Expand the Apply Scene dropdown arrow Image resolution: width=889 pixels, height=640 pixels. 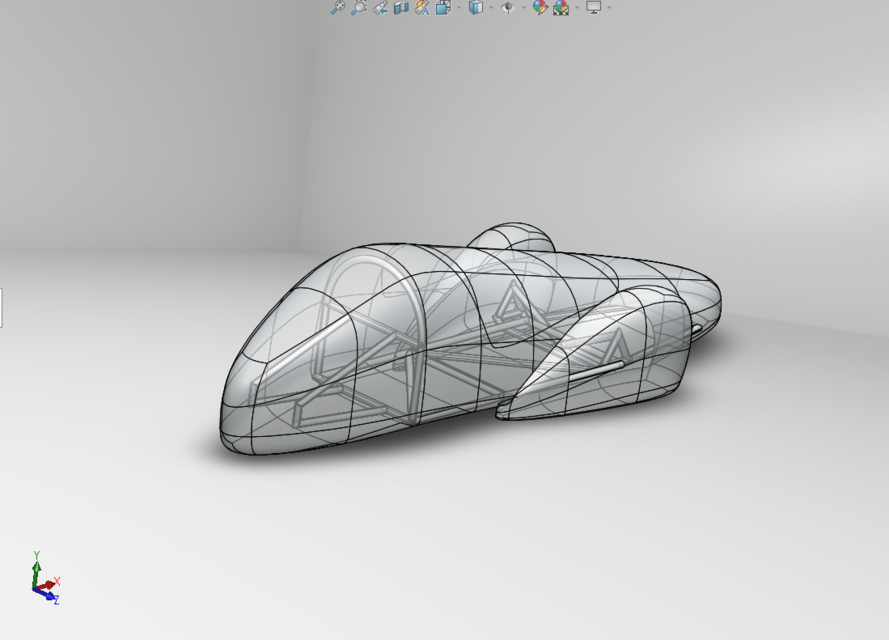point(577,7)
